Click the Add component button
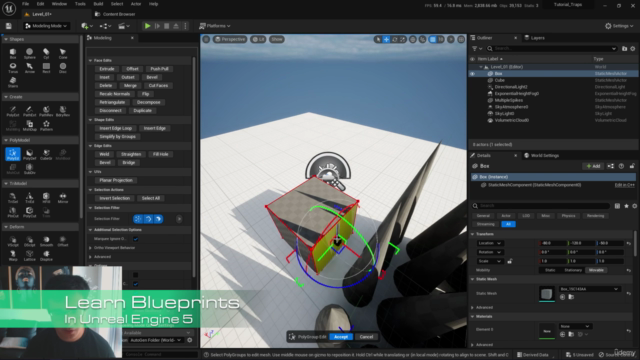Screen dimensions: 640x360 pos(593,166)
